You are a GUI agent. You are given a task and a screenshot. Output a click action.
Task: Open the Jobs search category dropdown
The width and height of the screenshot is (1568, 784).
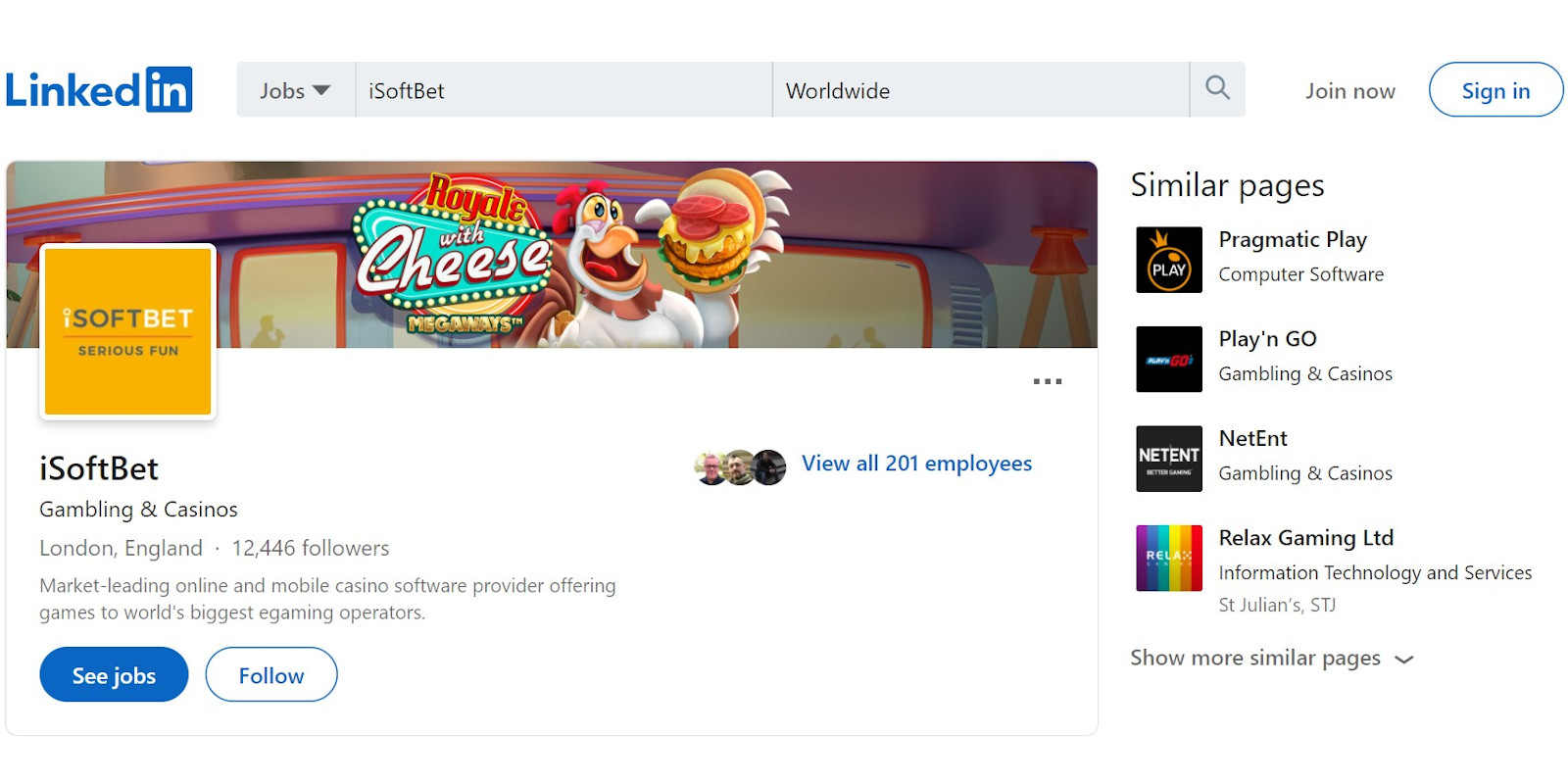(295, 90)
